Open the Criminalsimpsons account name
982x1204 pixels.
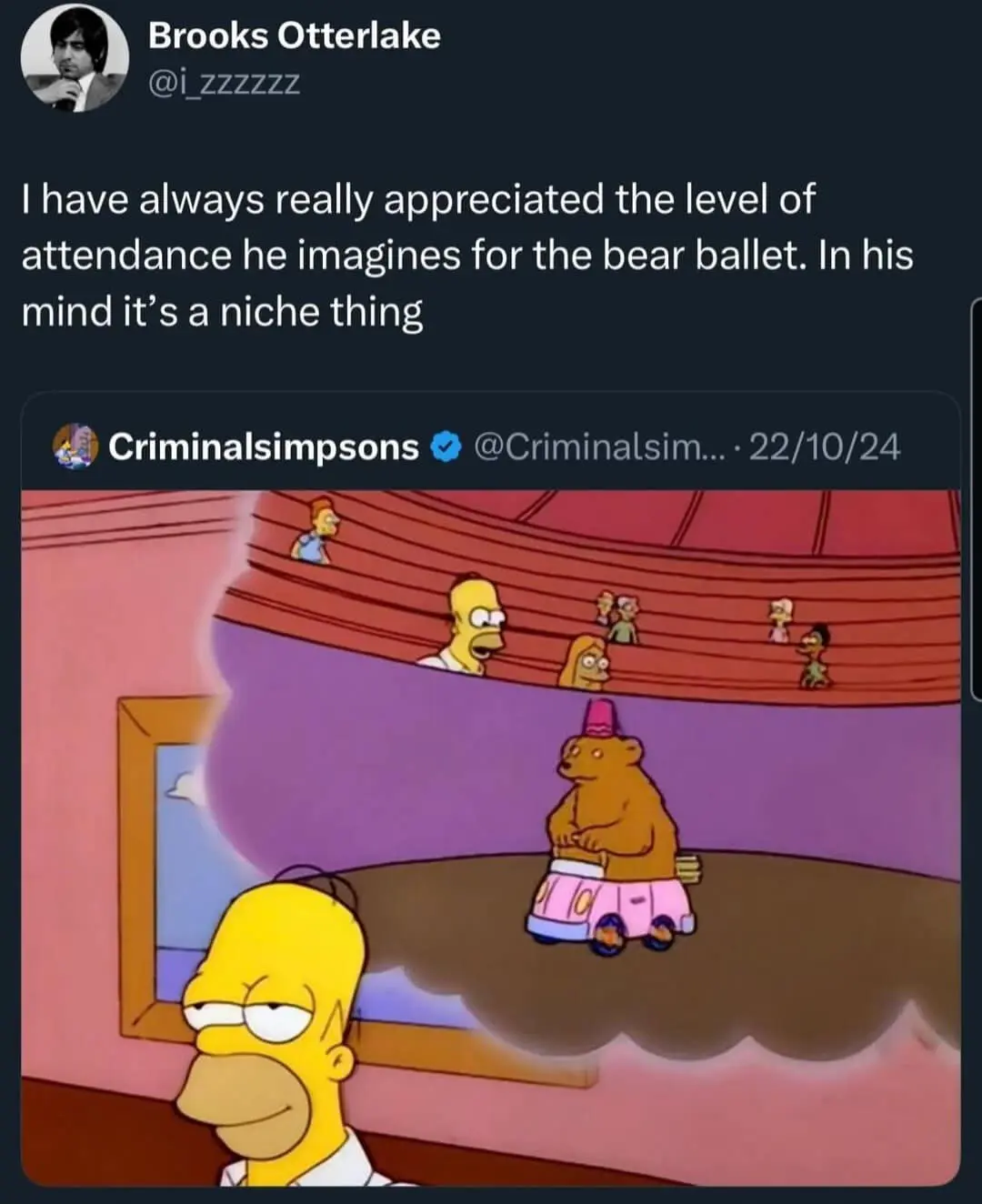pyautogui.click(x=264, y=446)
